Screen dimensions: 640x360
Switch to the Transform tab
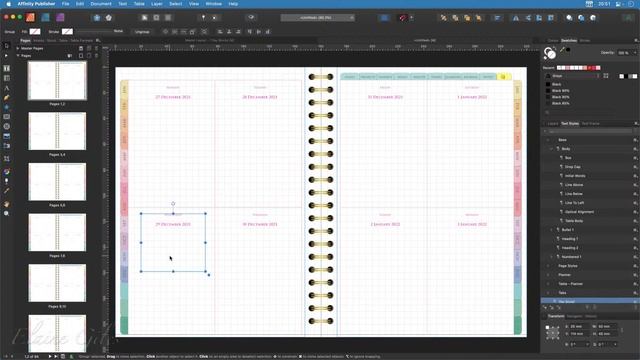[556, 316]
